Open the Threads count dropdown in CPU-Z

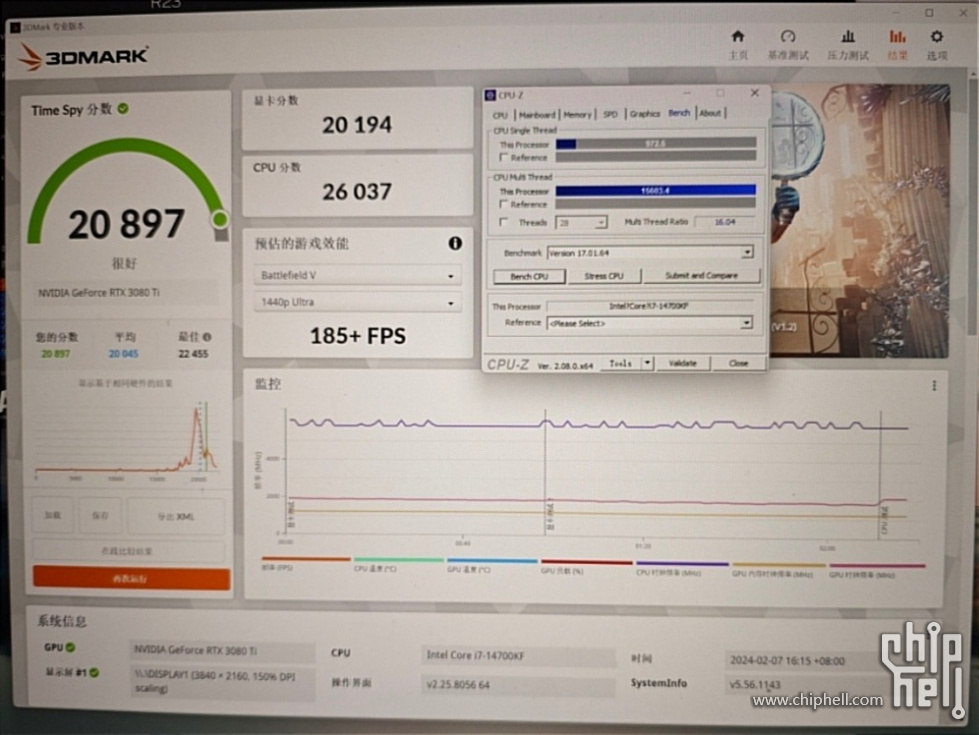[x=581, y=223]
